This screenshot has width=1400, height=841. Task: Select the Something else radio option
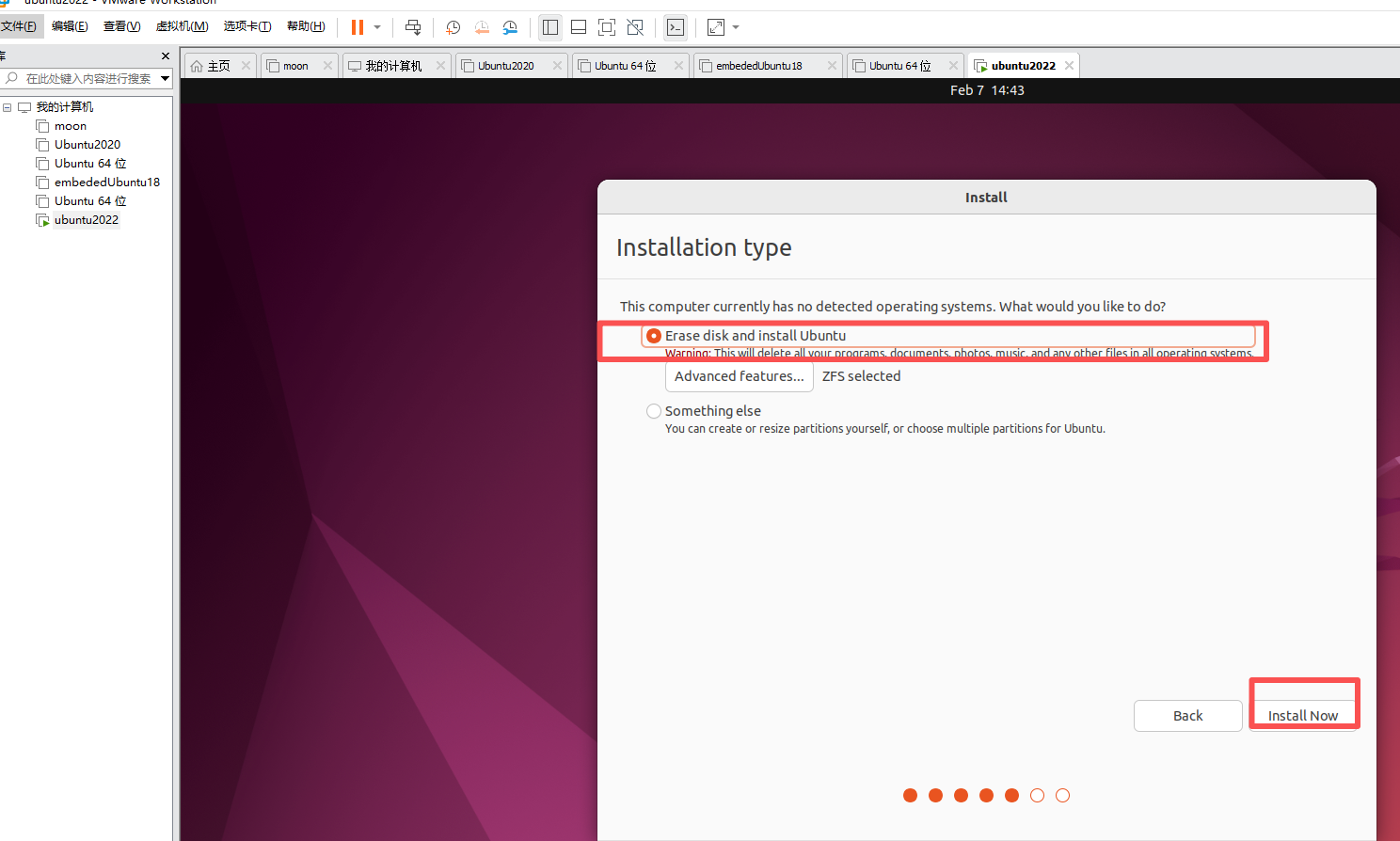coord(654,411)
